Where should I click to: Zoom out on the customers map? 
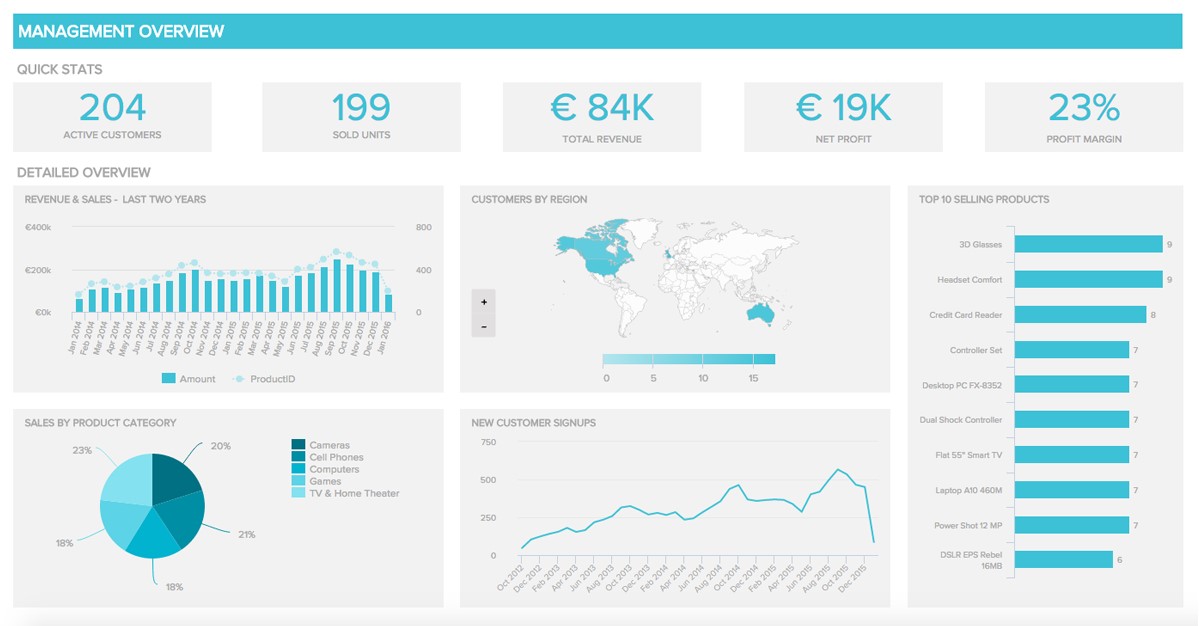click(x=483, y=326)
